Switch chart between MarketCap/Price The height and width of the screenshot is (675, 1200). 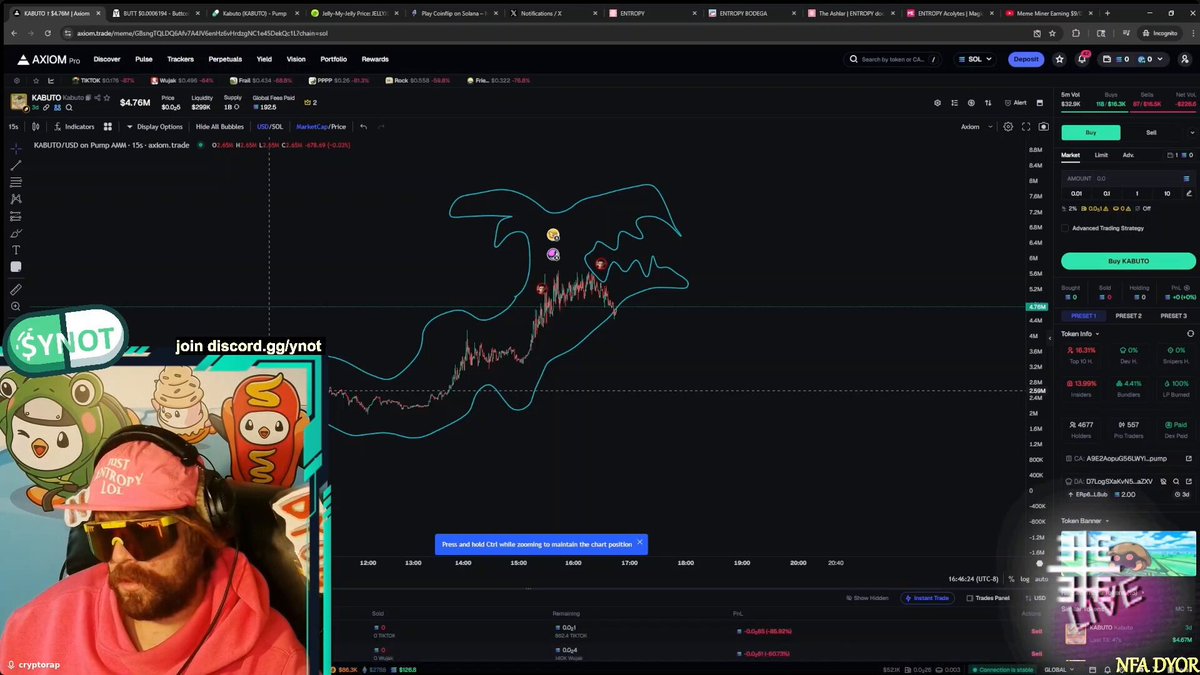321,127
